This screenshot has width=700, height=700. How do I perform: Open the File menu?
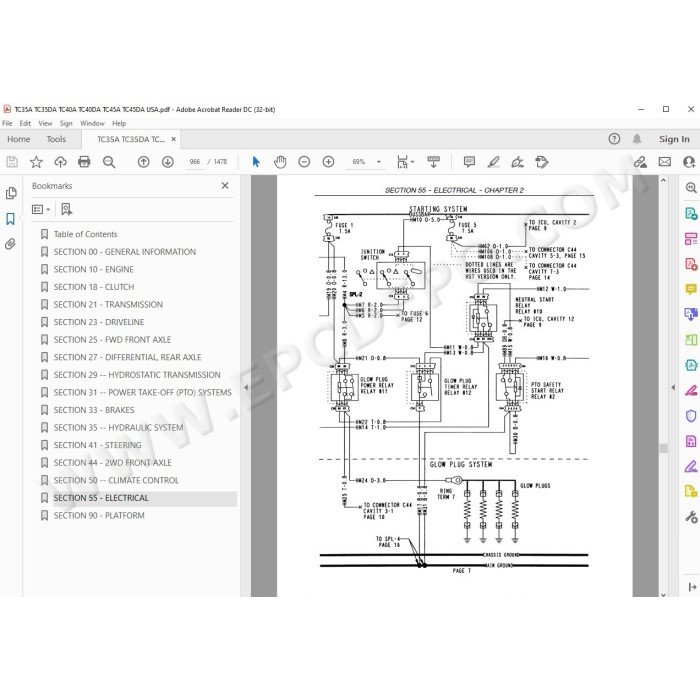click(7, 123)
